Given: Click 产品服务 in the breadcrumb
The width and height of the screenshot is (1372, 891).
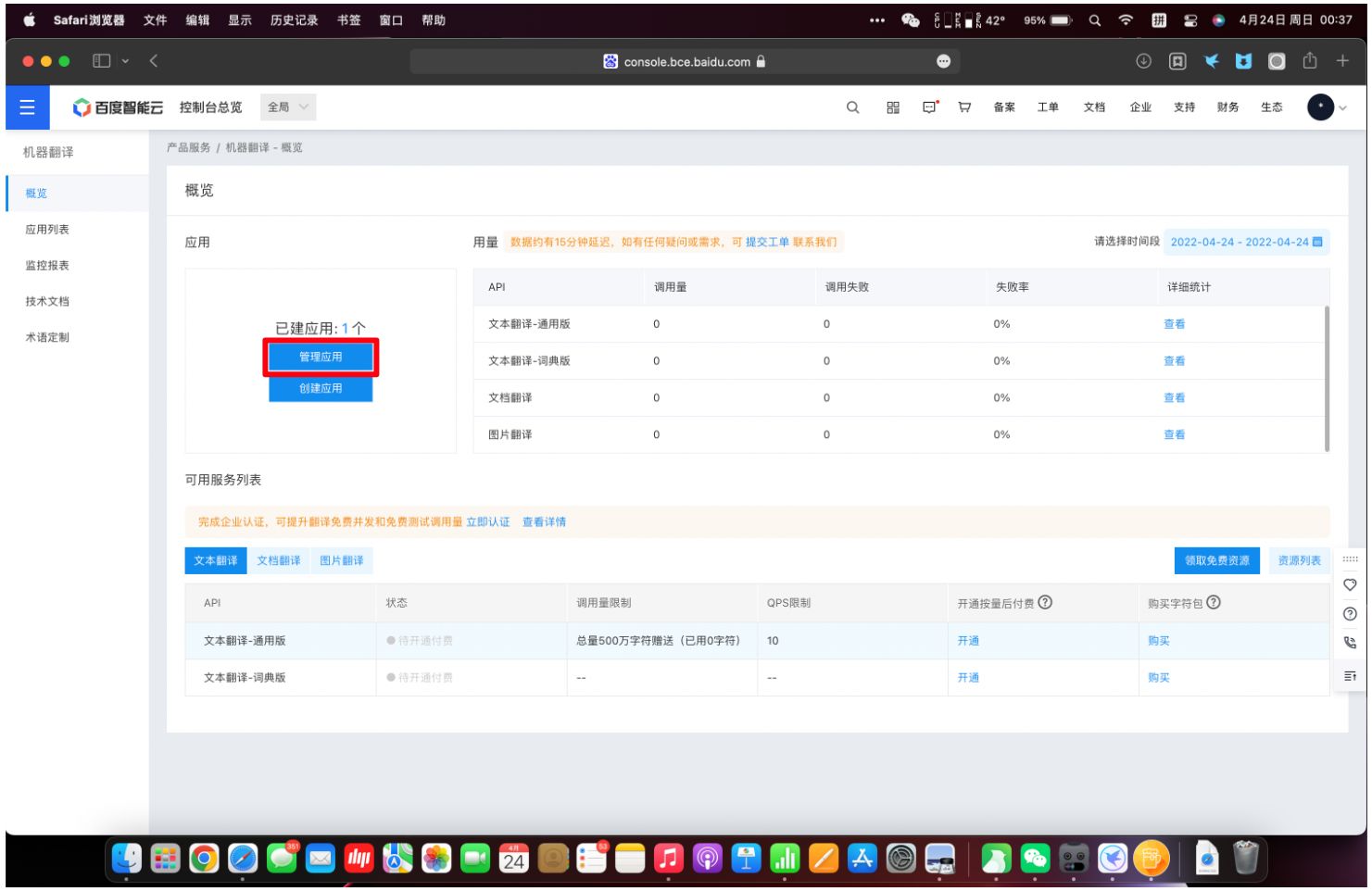Looking at the screenshot, I should (x=188, y=147).
